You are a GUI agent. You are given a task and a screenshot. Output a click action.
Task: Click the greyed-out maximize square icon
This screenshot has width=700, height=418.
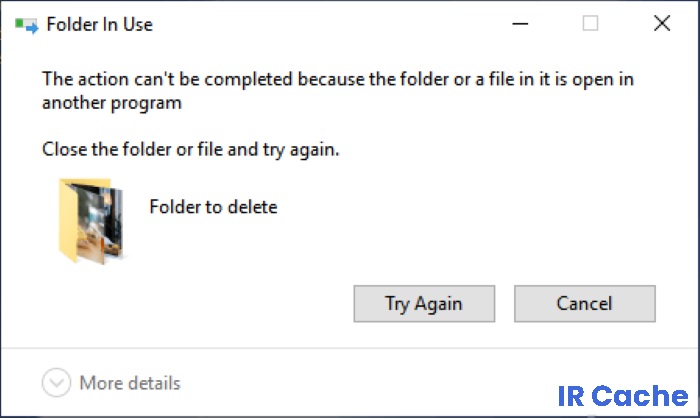(x=590, y=23)
